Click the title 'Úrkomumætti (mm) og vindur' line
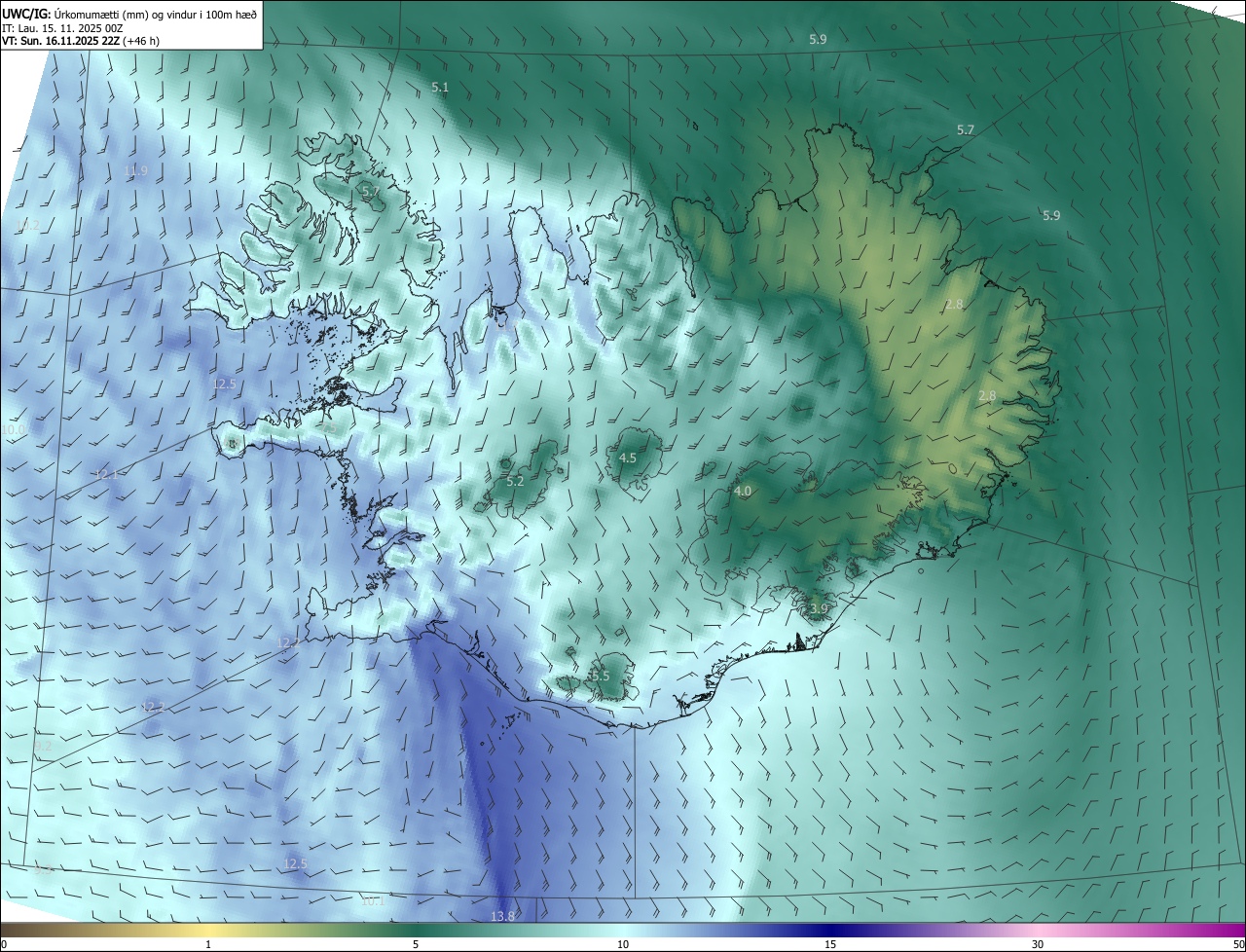 pyautogui.click(x=129, y=15)
